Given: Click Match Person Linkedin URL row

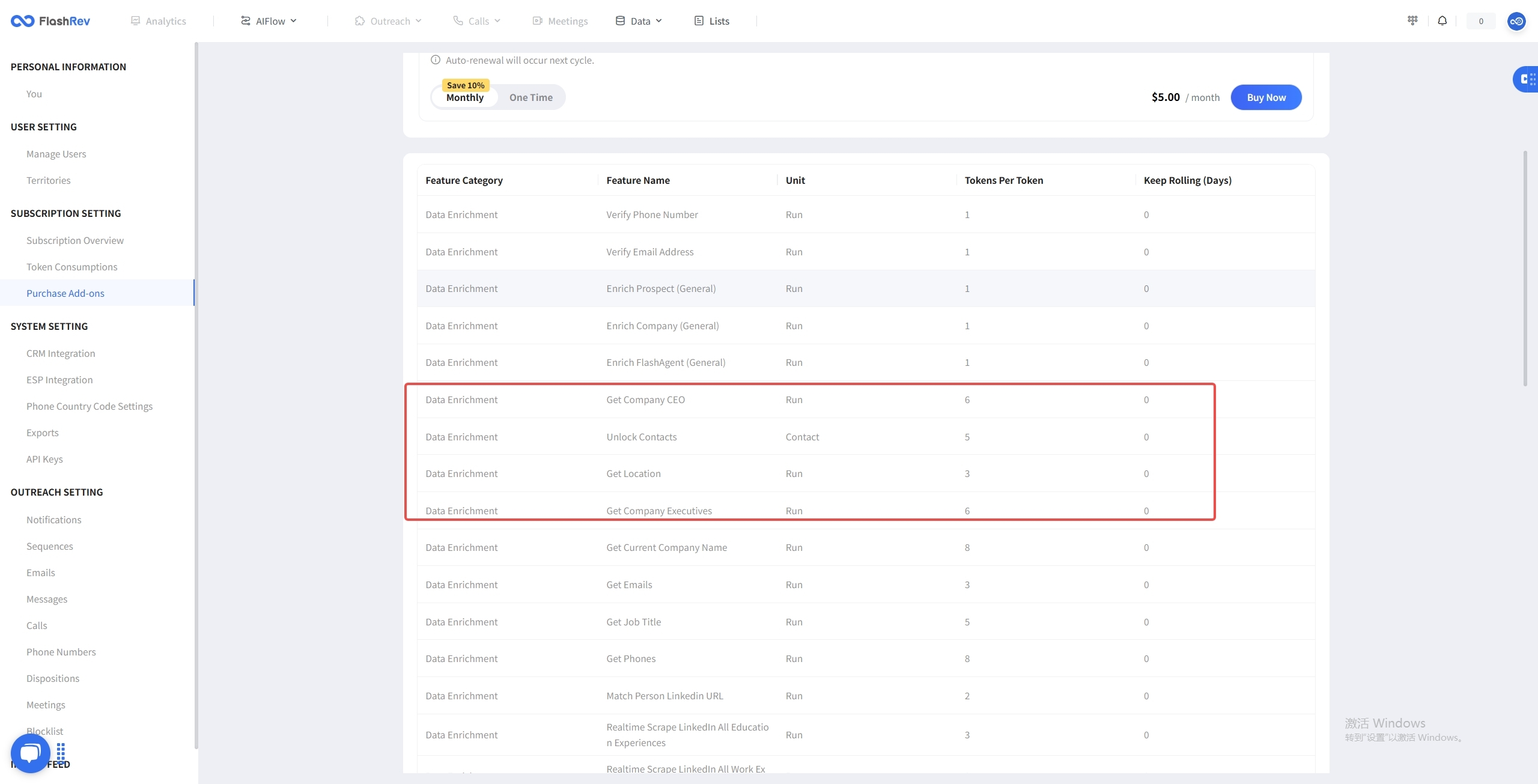Looking at the screenshot, I should pyautogui.click(x=866, y=696).
